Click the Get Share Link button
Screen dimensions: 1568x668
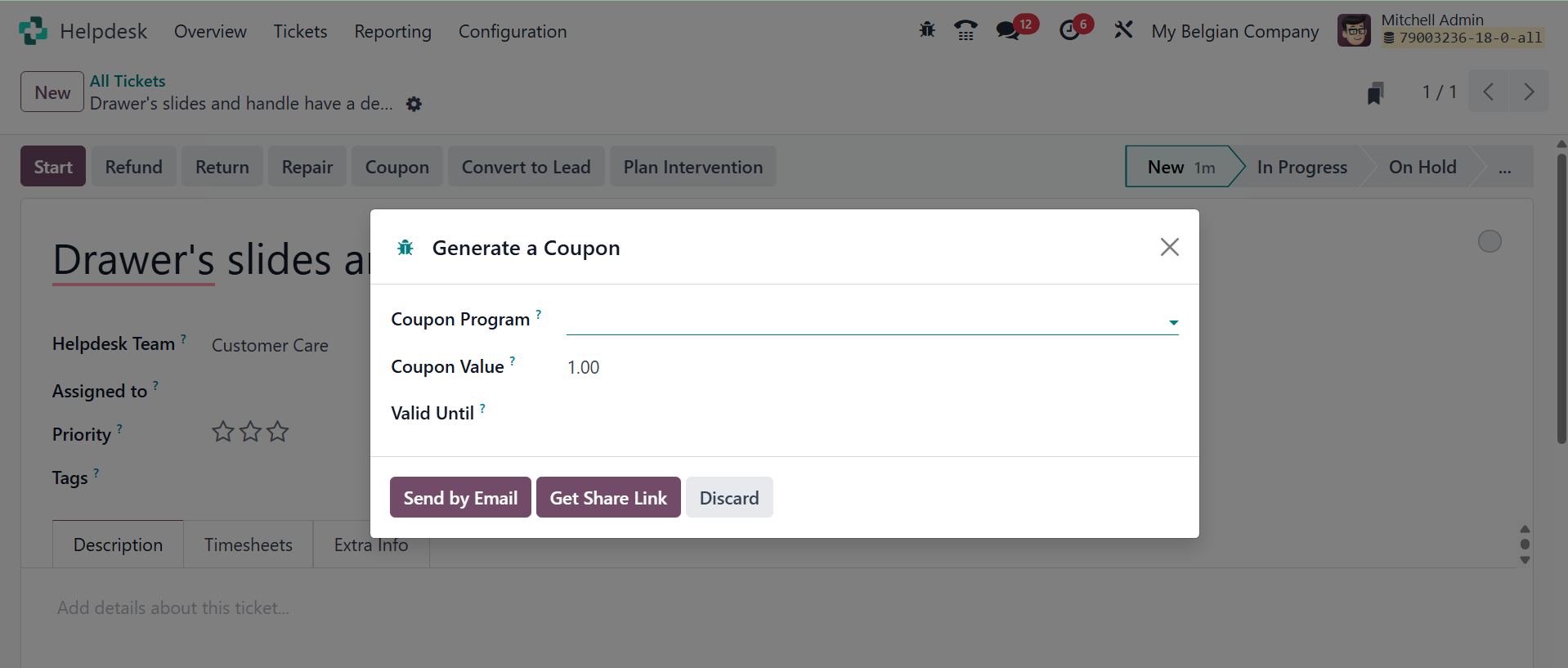[x=608, y=498]
